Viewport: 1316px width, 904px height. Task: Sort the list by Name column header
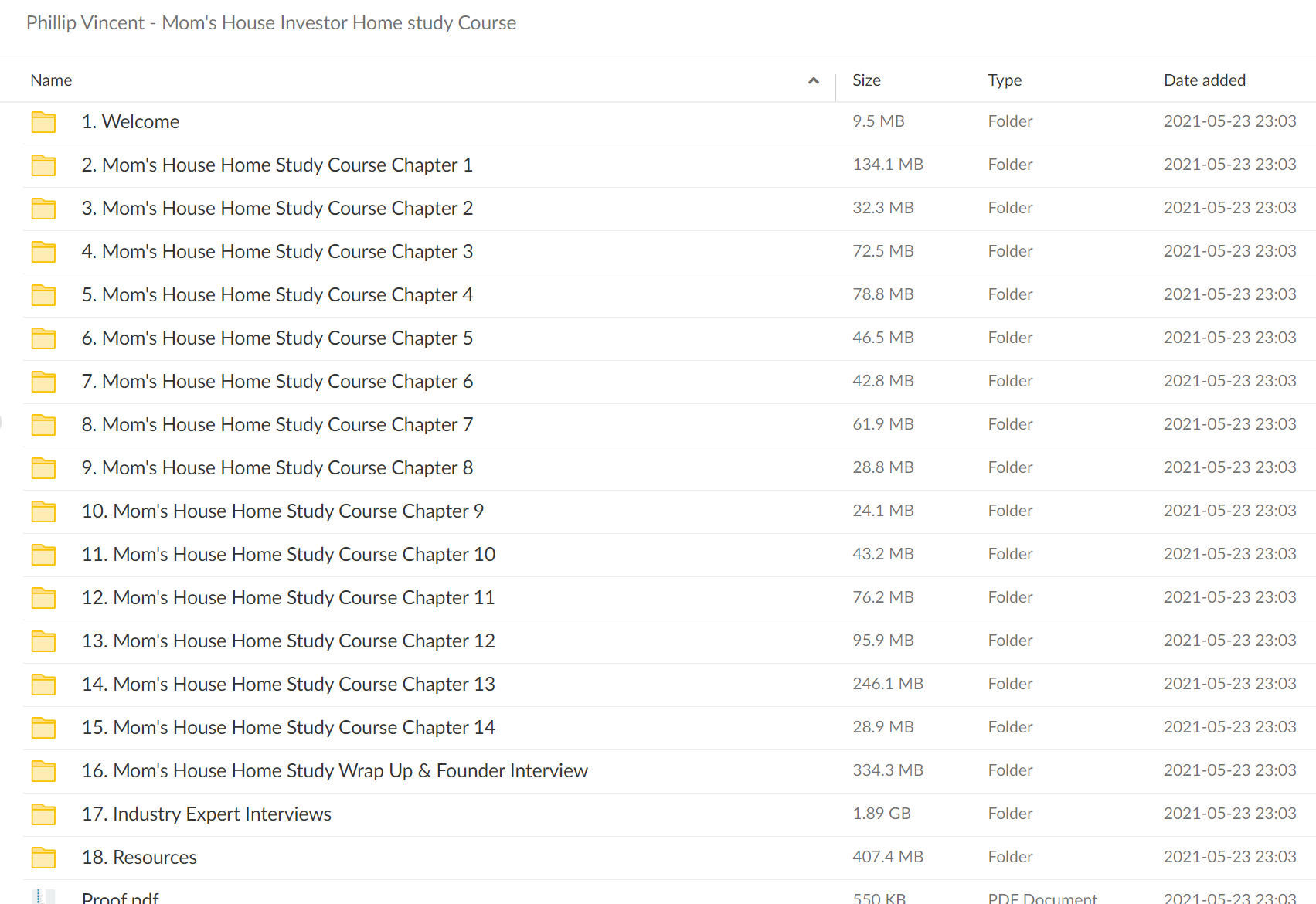[51, 80]
